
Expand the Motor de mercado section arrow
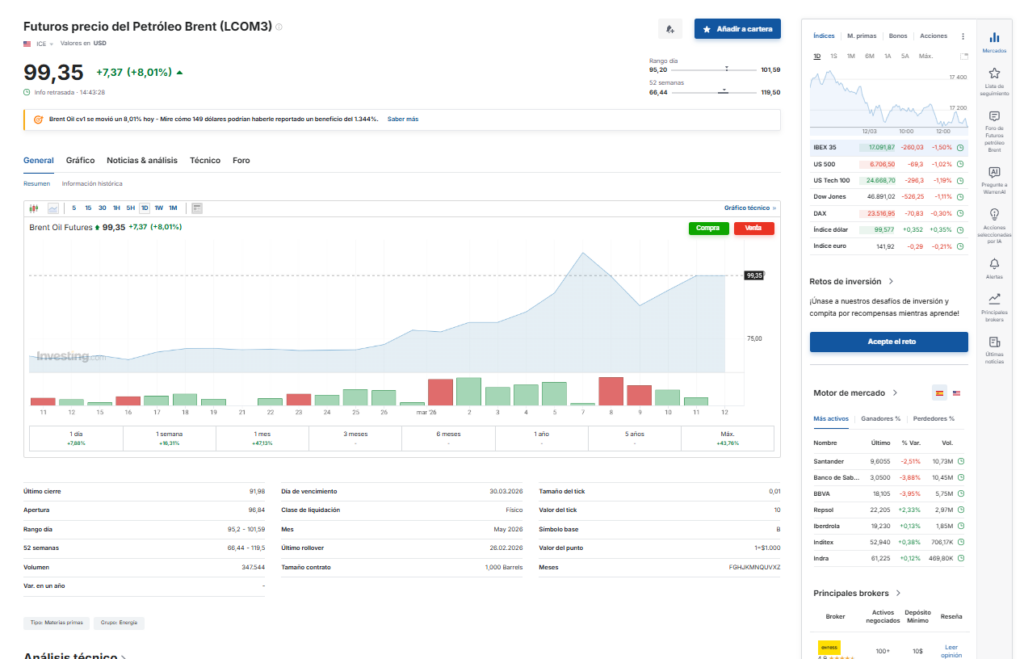tap(895, 393)
